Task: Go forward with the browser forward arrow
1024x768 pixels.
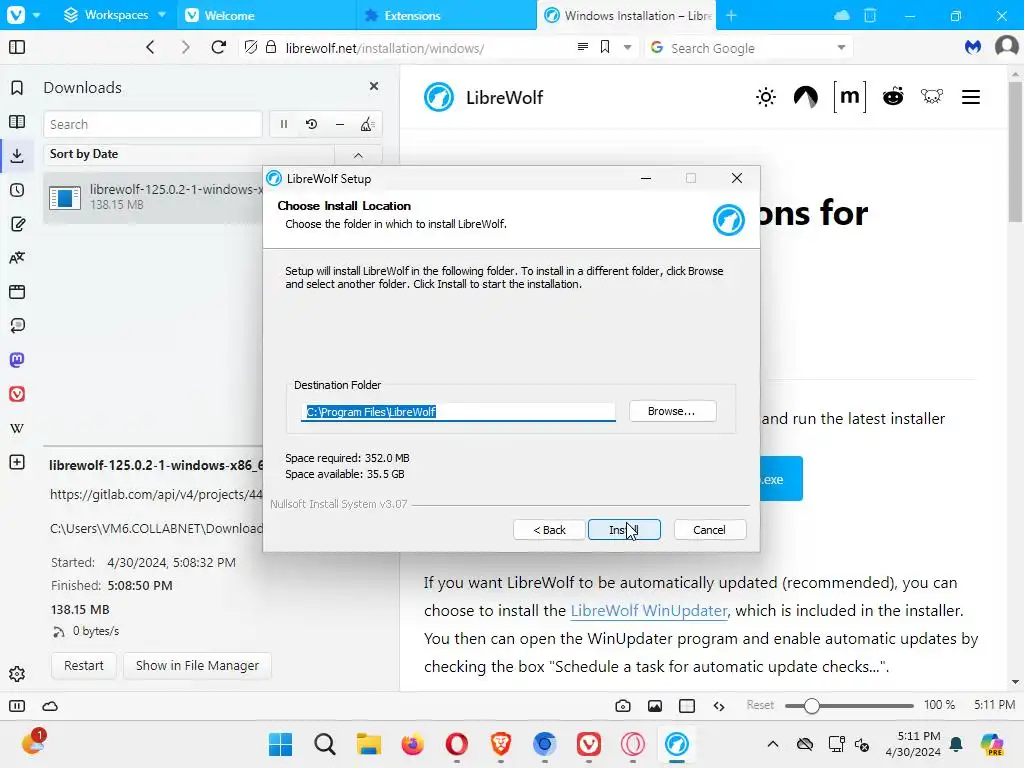Action: point(185,47)
